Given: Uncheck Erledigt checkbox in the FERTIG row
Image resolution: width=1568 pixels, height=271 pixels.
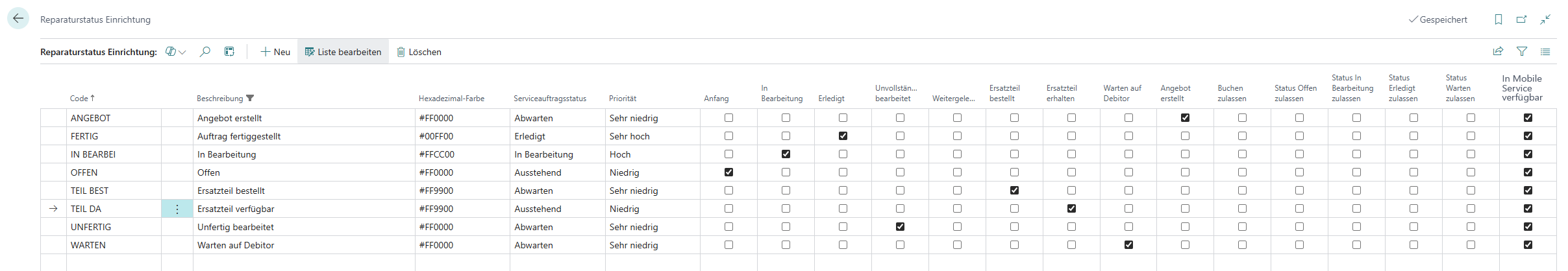Looking at the screenshot, I should 843,136.
